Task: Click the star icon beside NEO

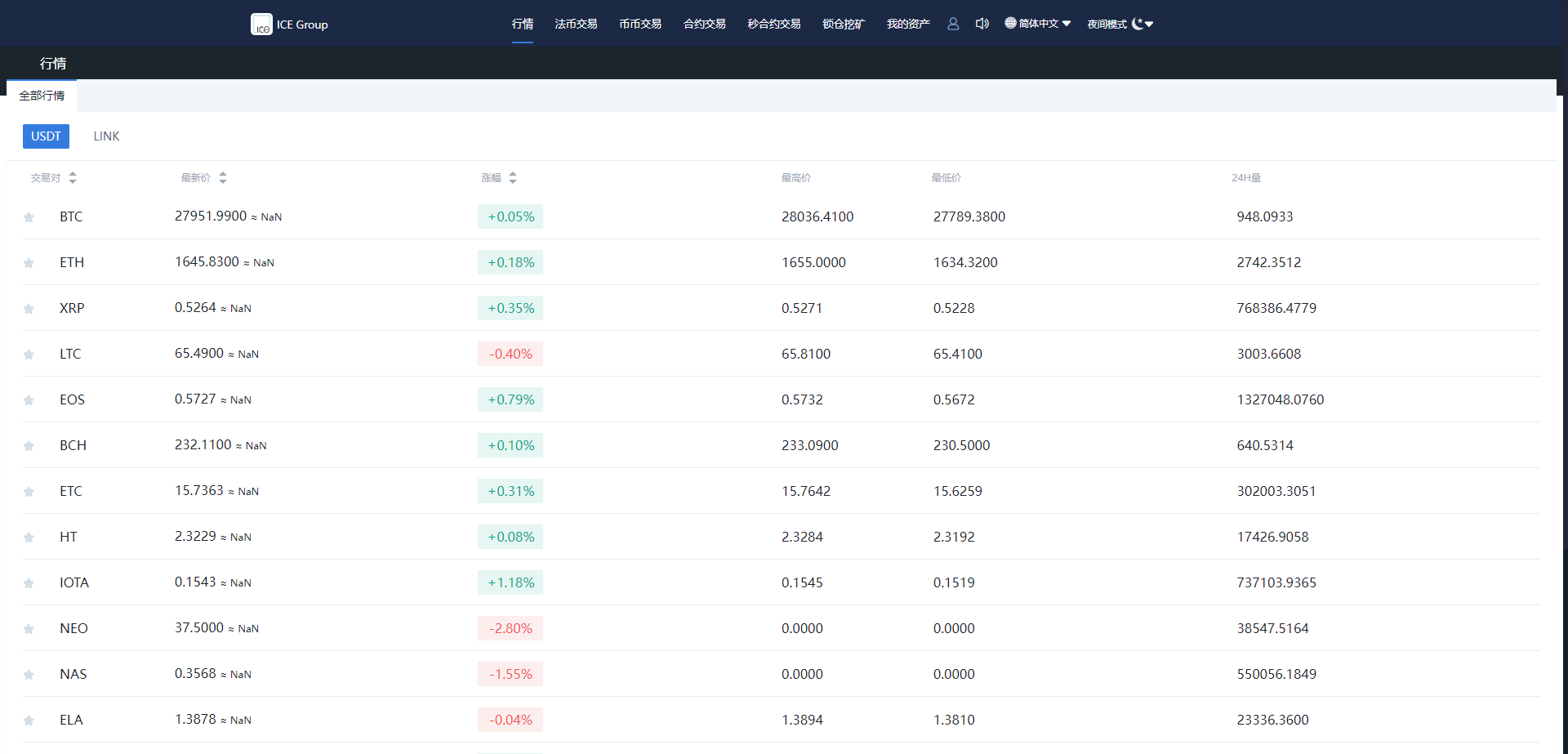Action: coord(29,629)
